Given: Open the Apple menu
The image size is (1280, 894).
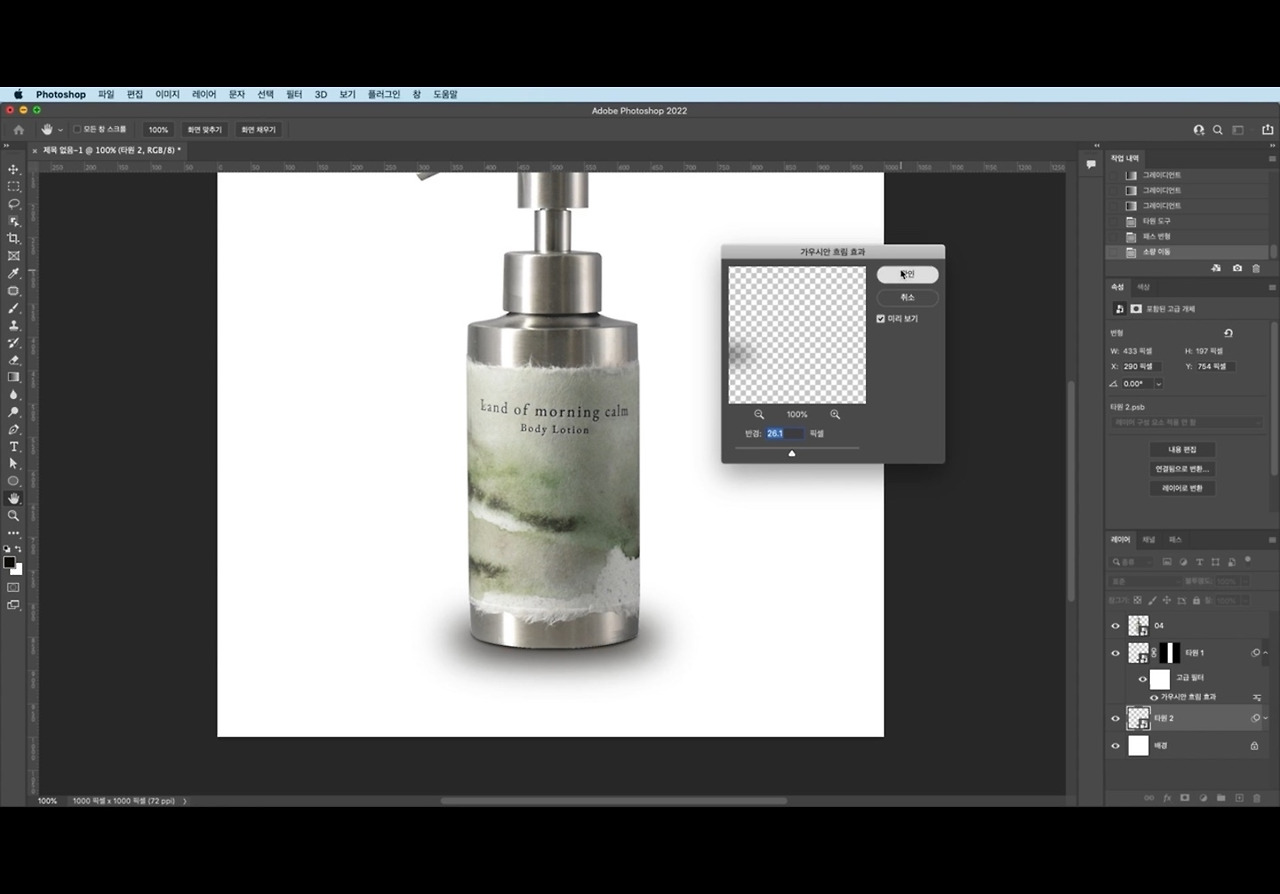Looking at the screenshot, I should click(18, 95).
